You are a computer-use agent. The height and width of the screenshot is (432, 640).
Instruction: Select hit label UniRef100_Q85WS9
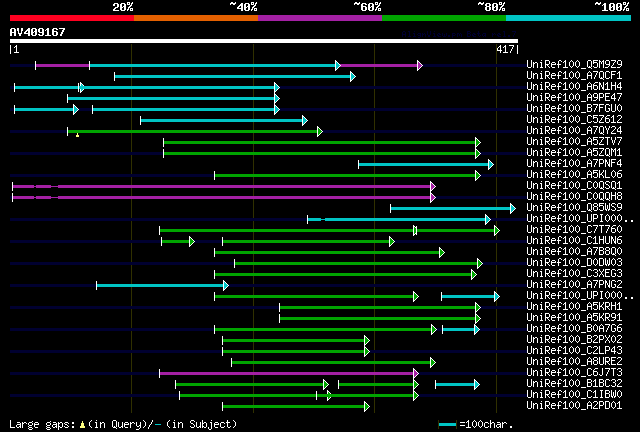(574, 207)
